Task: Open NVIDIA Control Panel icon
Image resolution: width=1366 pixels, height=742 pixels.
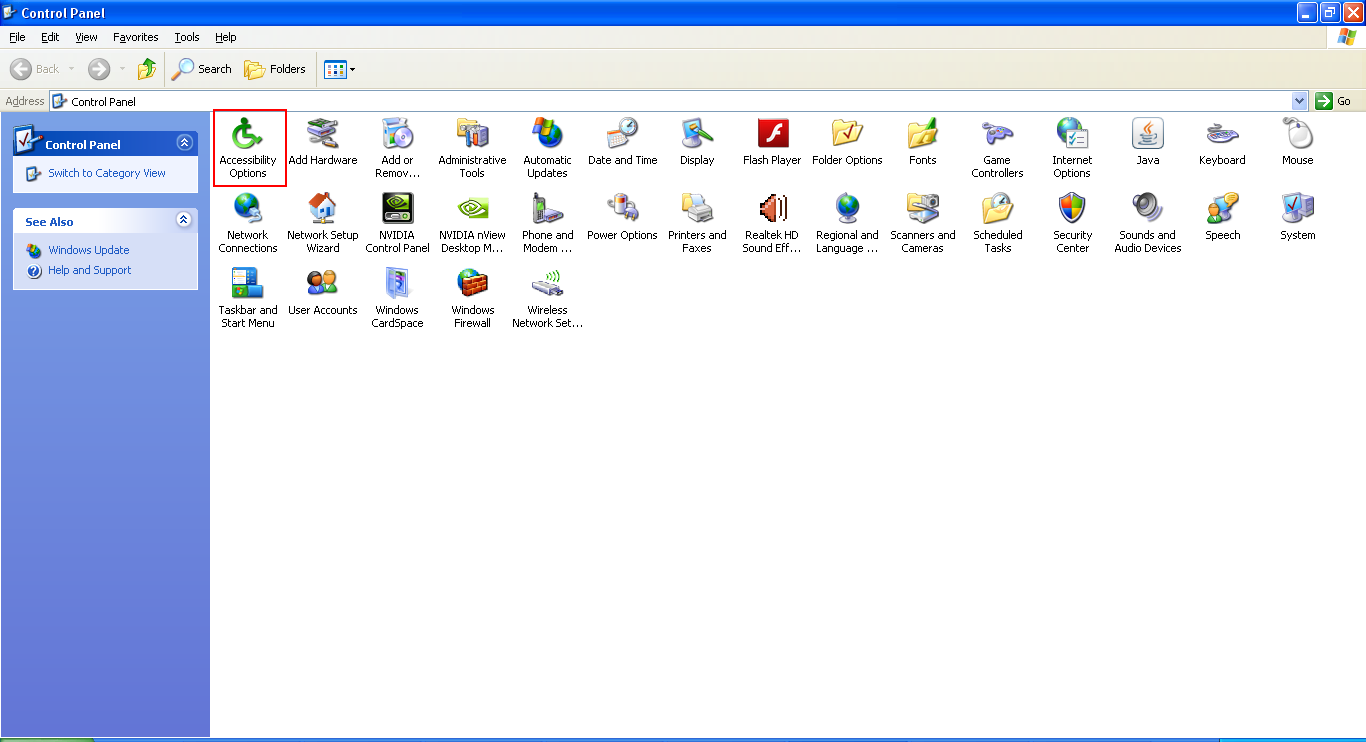Action: (397, 223)
